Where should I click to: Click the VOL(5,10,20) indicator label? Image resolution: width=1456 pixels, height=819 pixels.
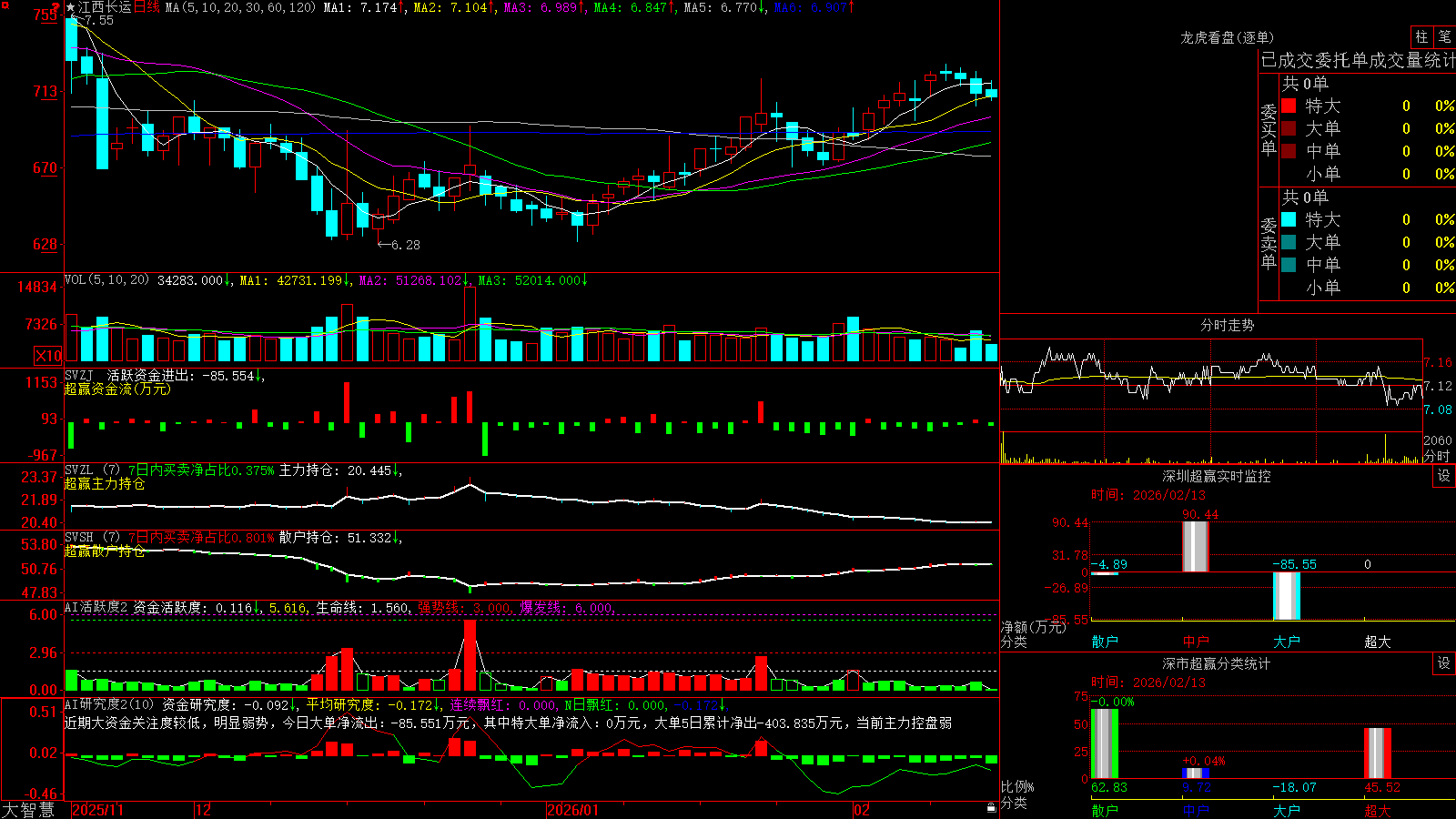click(106, 280)
